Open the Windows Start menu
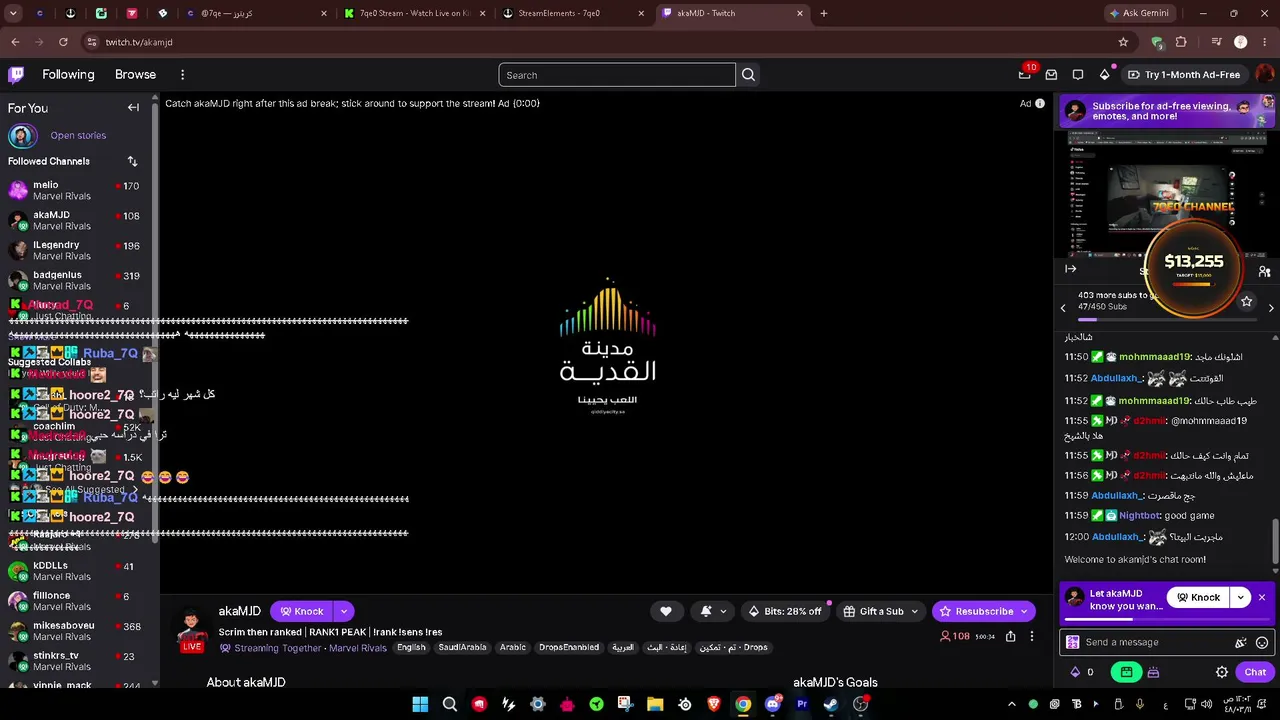This screenshot has height=720, width=1280. [x=420, y=705]
